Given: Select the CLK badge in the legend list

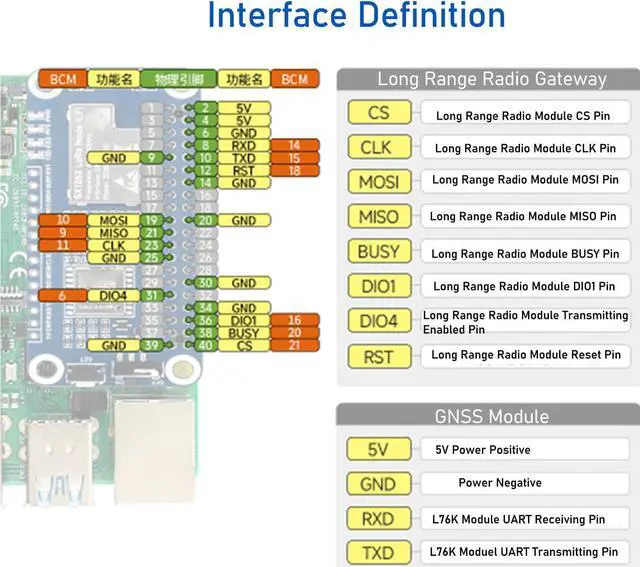Looking at the screenshot, I should 378,148.
